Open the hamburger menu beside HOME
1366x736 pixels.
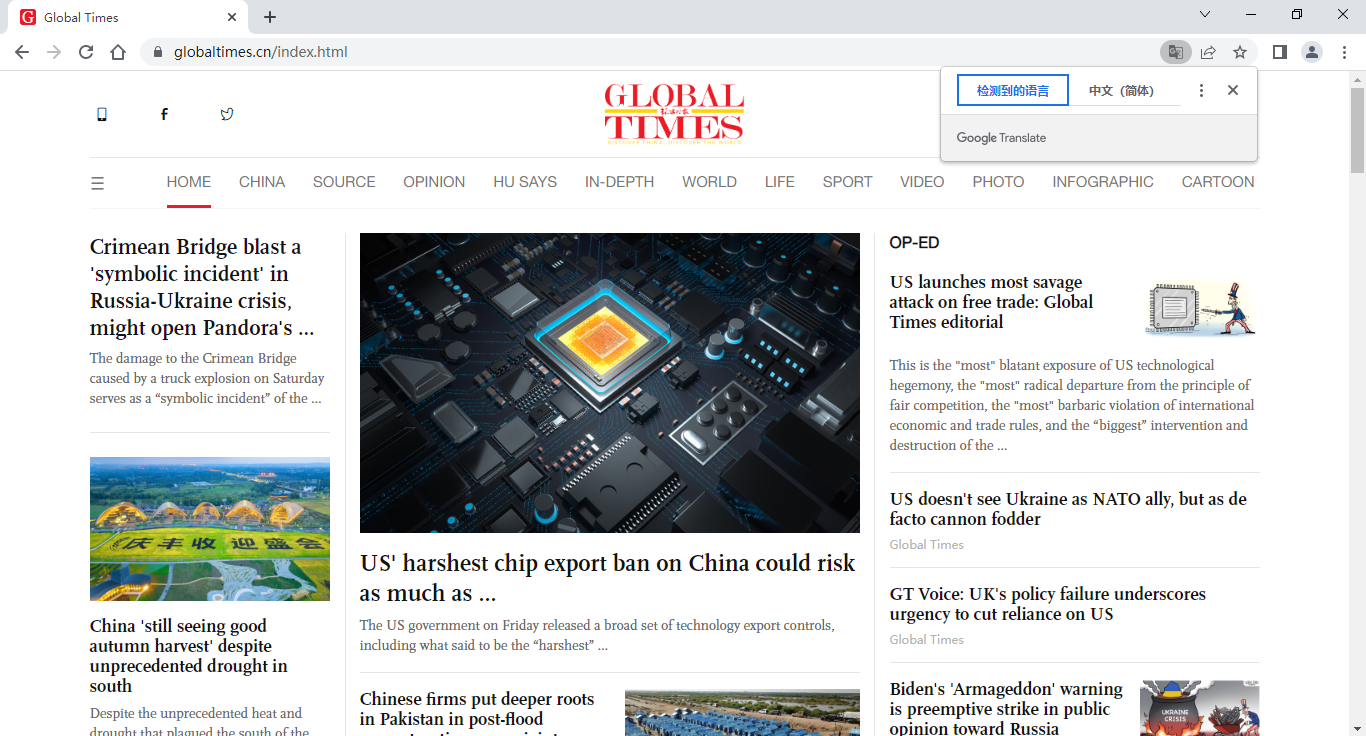point(97,183)
